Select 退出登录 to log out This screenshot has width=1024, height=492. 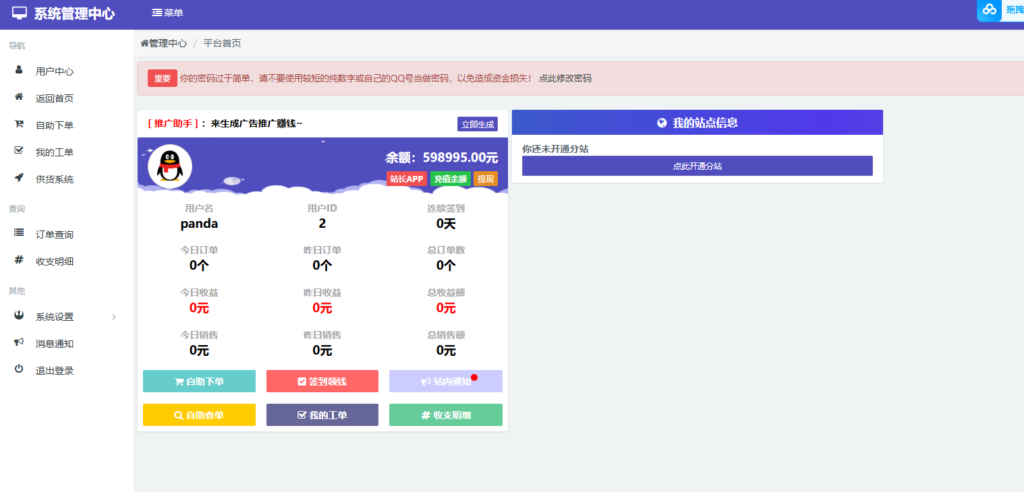point(54,370)
